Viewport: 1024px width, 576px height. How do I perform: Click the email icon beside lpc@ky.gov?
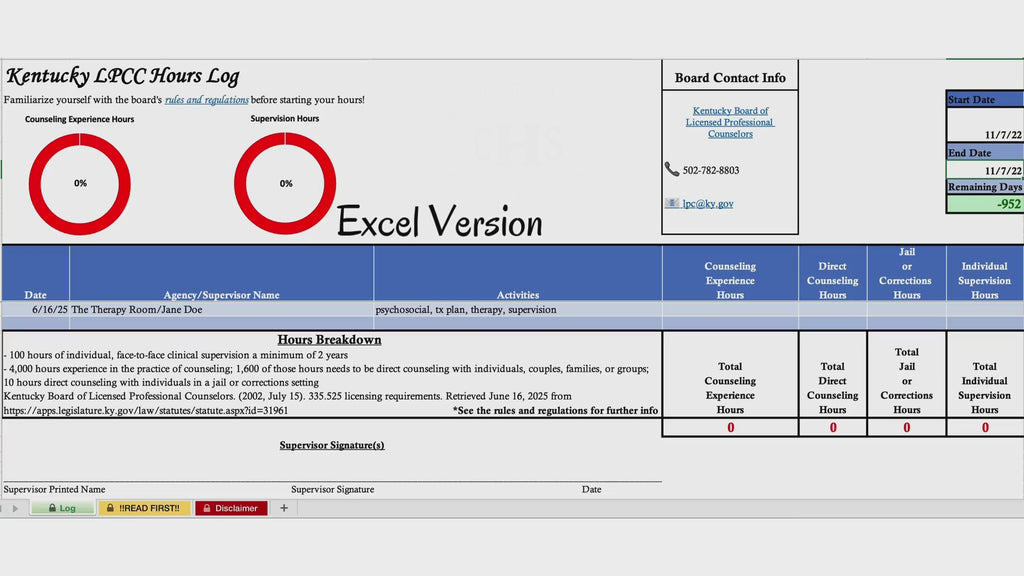tap(672, 203)
